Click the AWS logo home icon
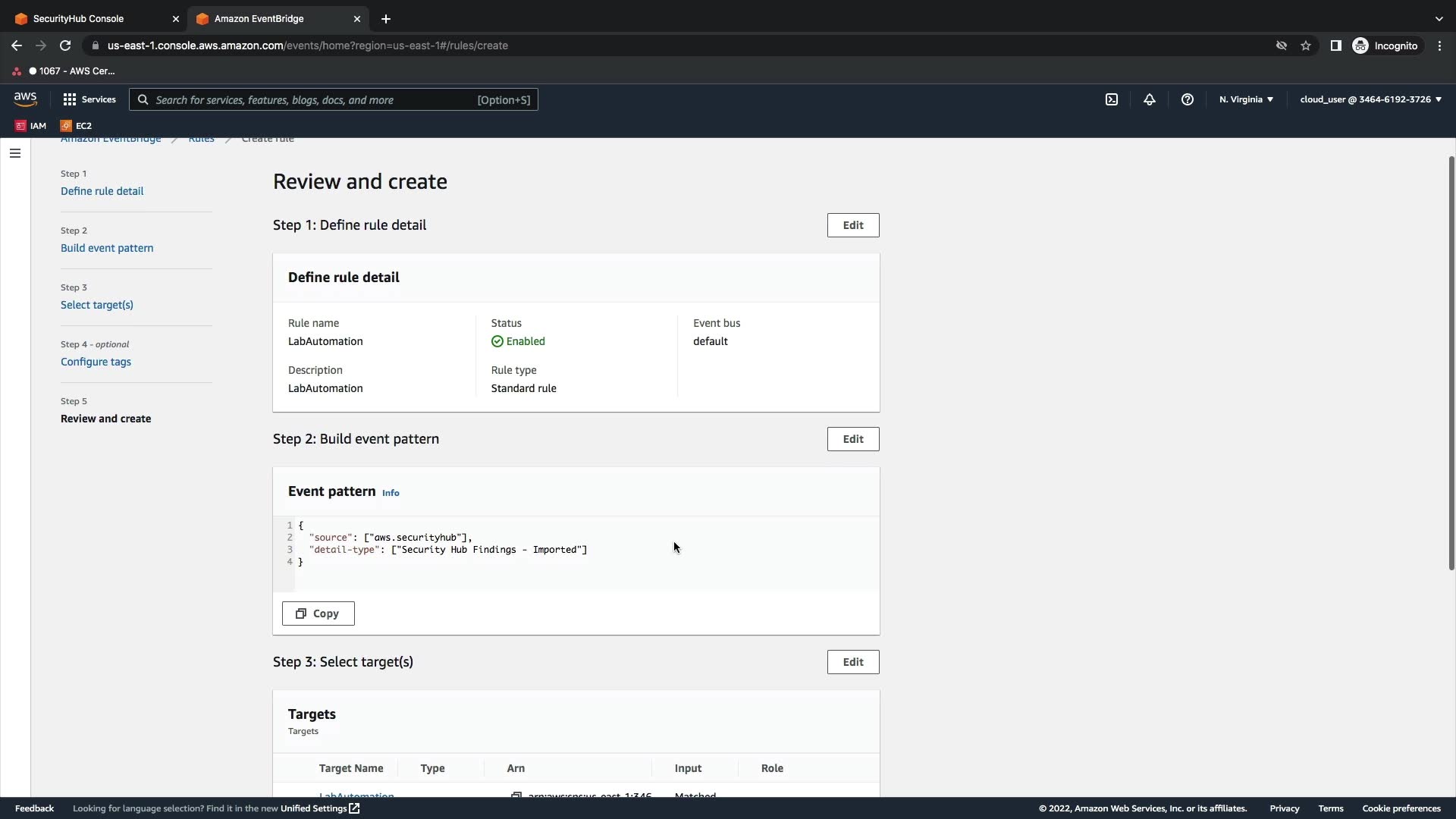1456x819 pixels. [x=25, y=99]
